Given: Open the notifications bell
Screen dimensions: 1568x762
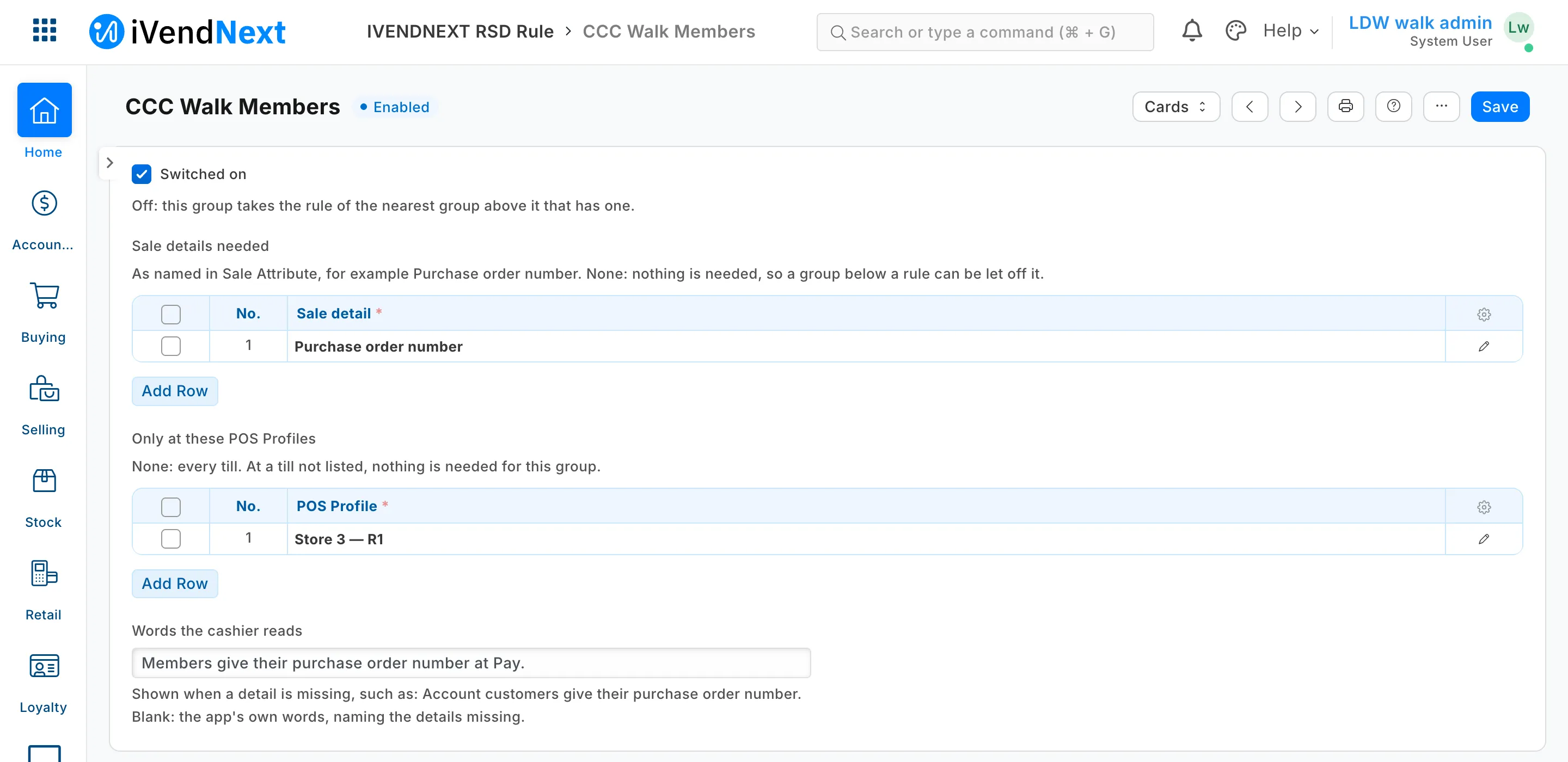Looking at the screenshot, I should (1192, 30).
